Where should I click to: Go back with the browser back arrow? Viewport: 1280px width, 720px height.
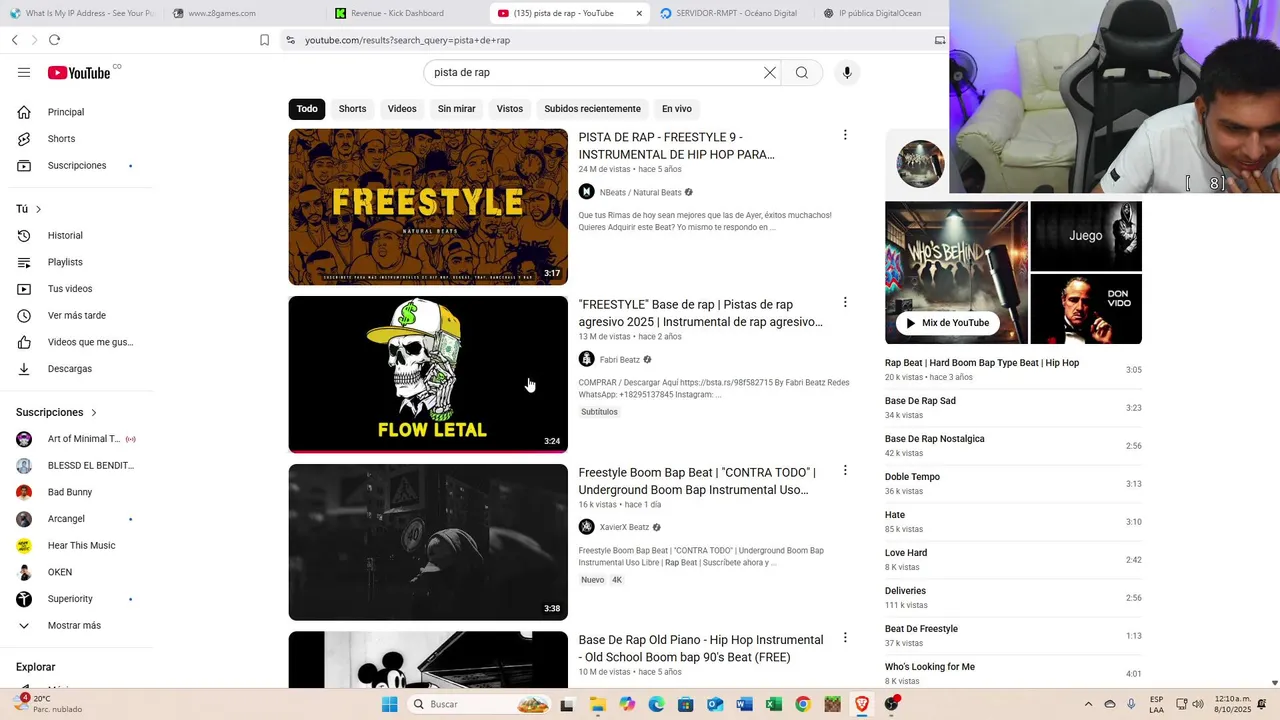(x=15, y=40)
